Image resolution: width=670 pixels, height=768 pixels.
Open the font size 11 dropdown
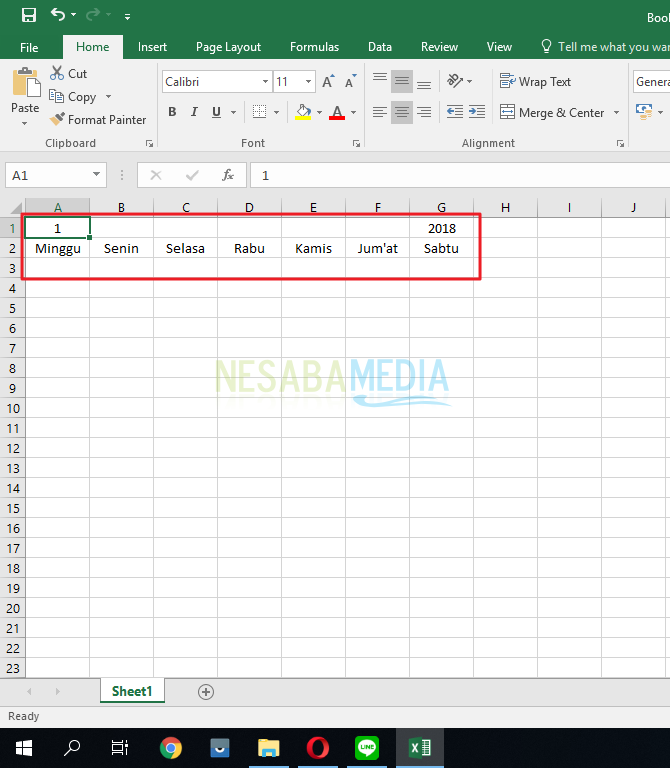click(309, 81)
